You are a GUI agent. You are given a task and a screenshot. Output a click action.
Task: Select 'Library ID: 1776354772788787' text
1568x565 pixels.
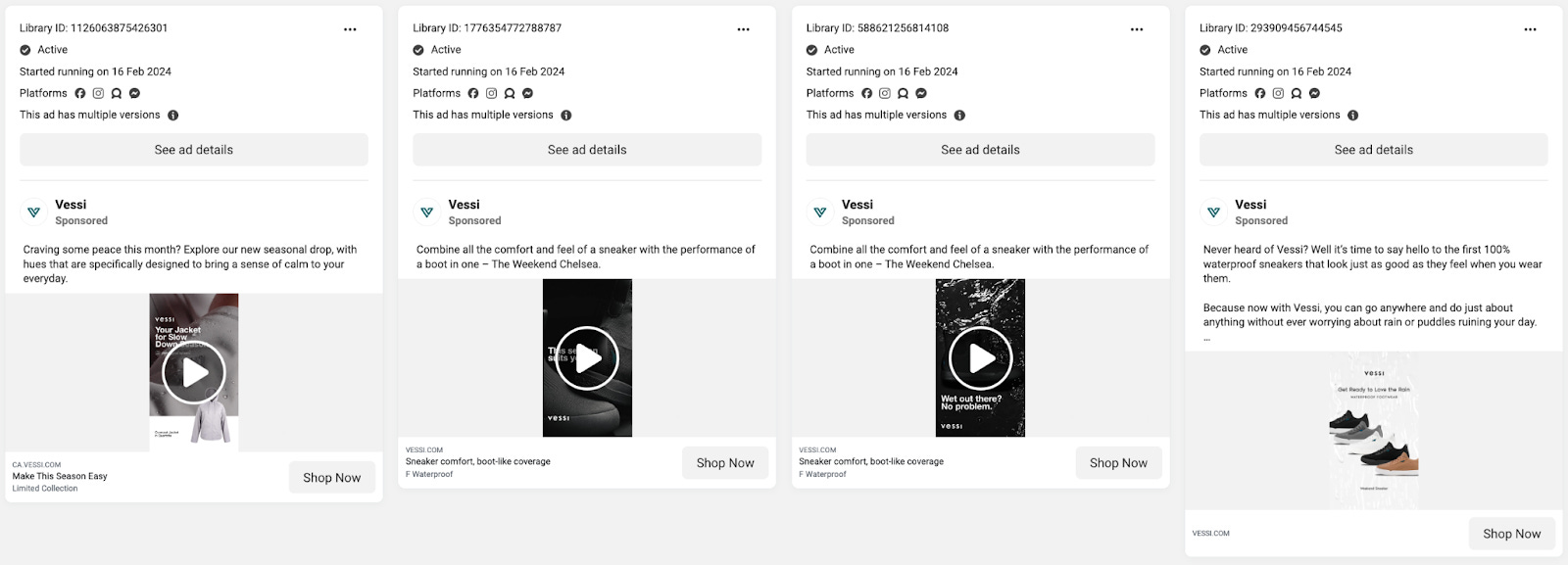487,28
